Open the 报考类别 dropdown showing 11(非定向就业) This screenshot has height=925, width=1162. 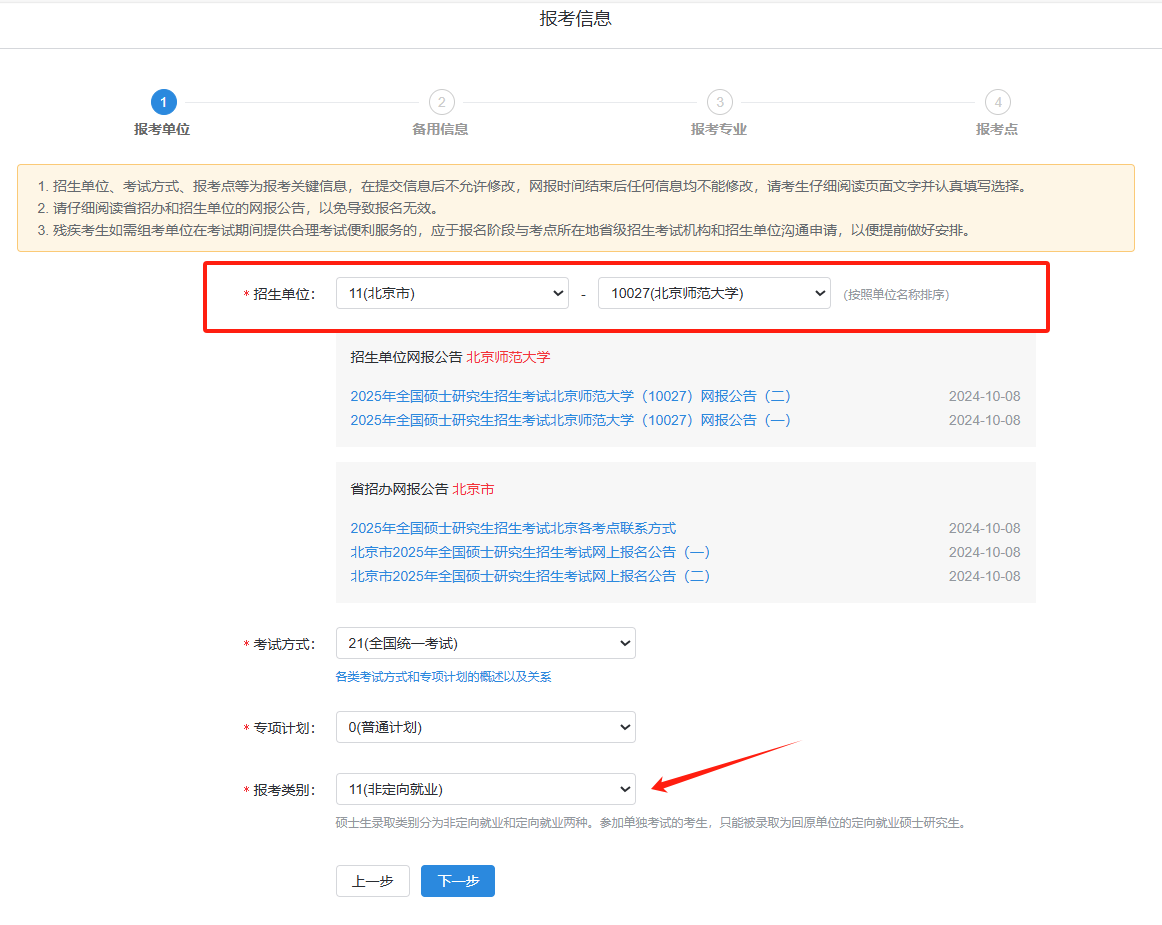coord(485,789)
